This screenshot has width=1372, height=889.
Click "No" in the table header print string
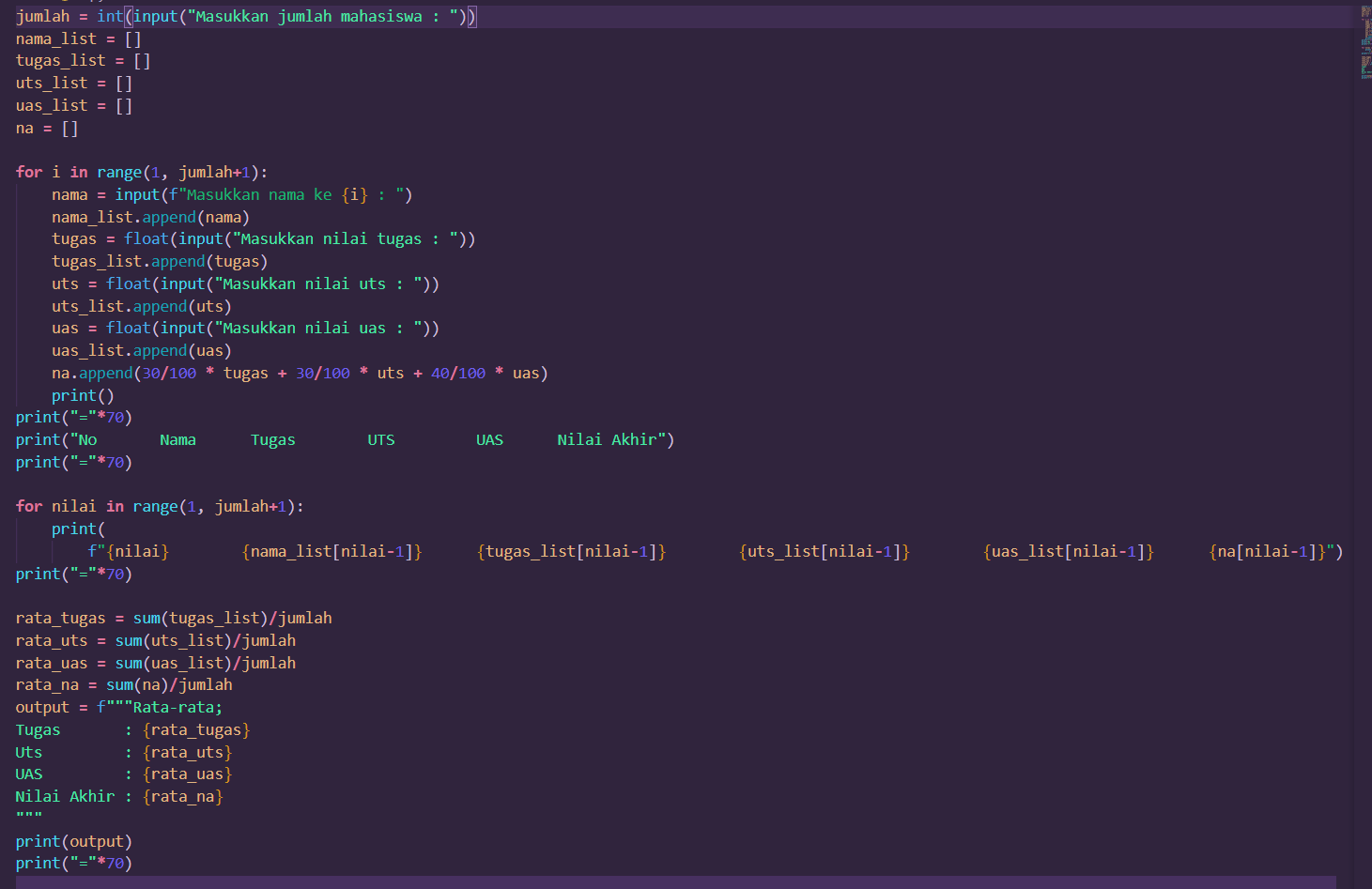tap(87, 440)
